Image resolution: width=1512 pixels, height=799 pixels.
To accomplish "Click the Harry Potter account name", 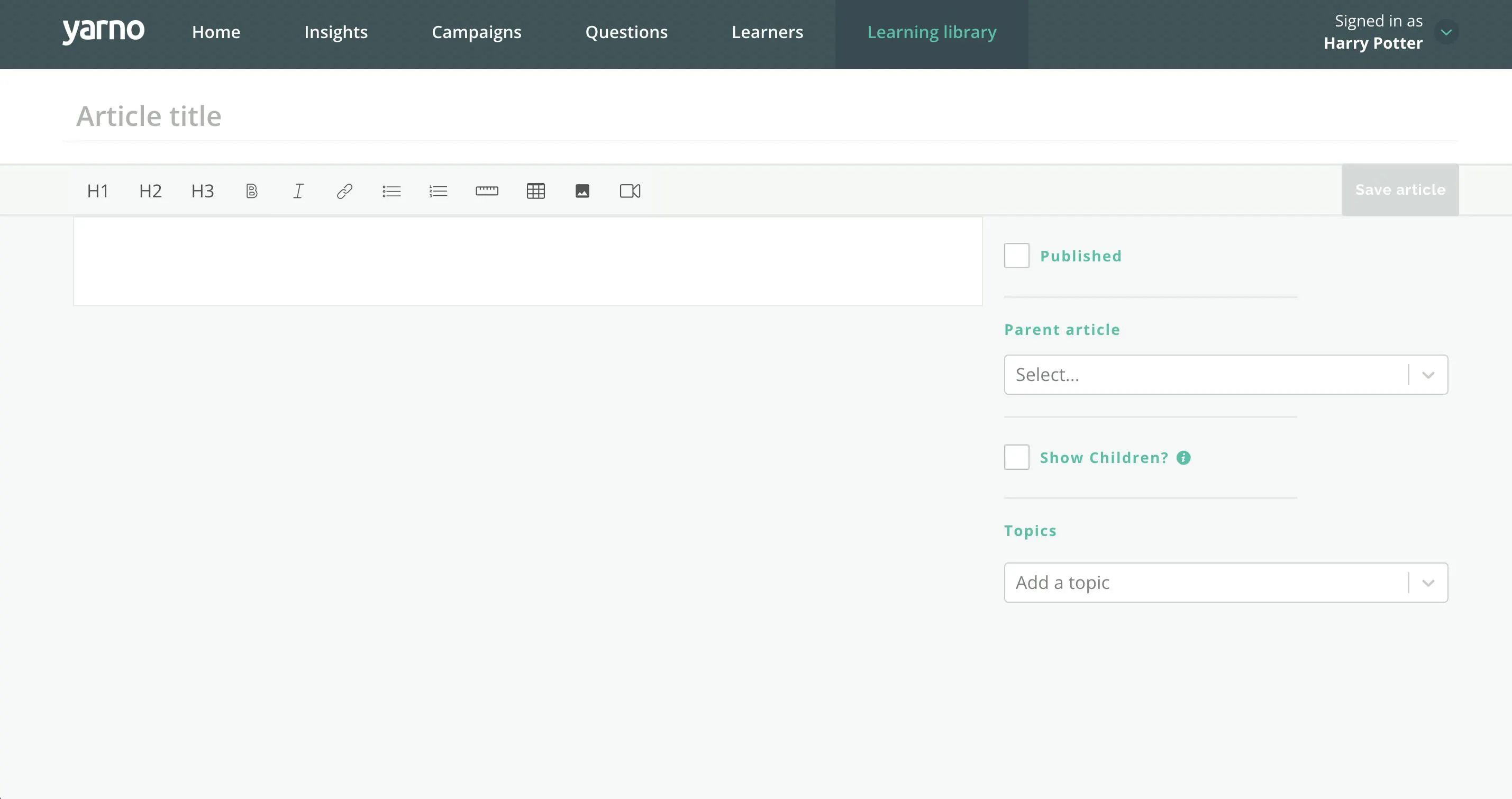I will [1373, 43].
